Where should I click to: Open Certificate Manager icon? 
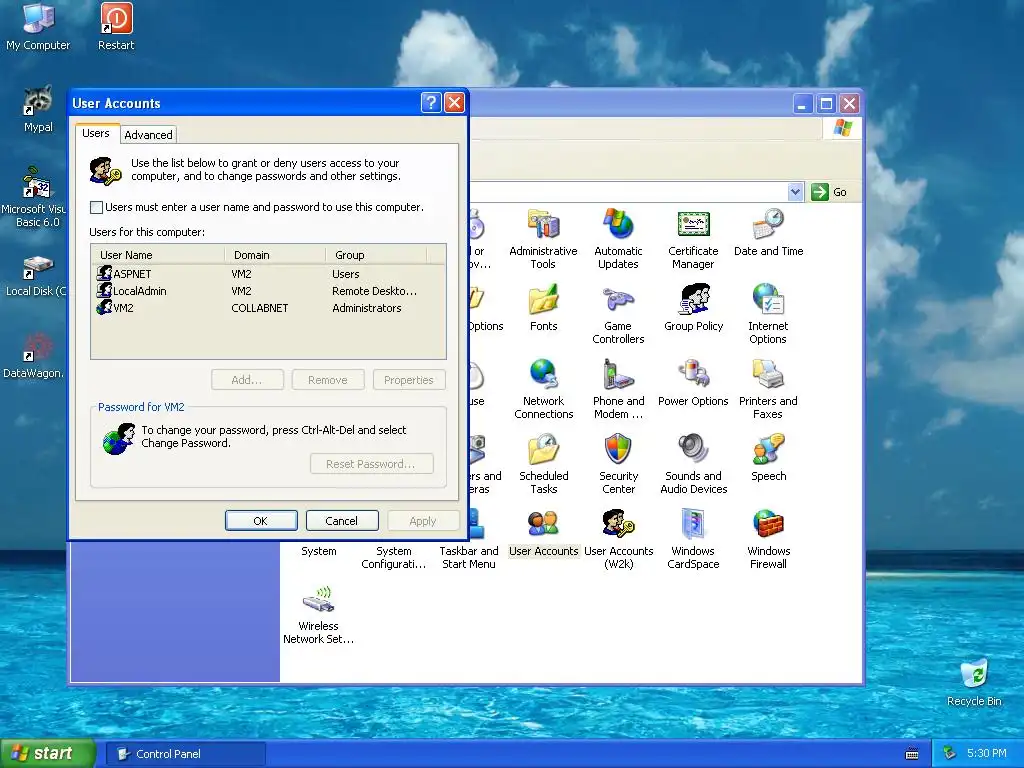[693, 239]
